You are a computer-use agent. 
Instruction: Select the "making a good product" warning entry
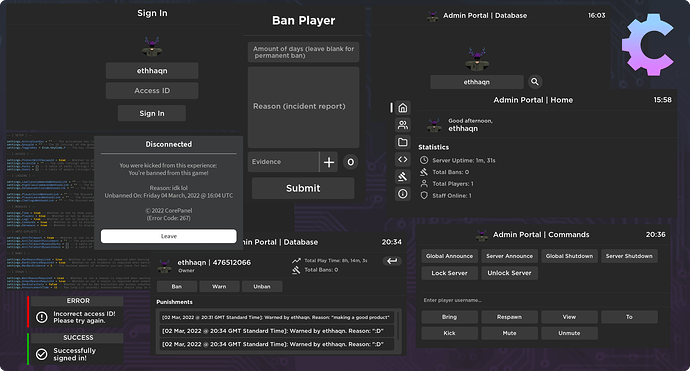[277, 317]
